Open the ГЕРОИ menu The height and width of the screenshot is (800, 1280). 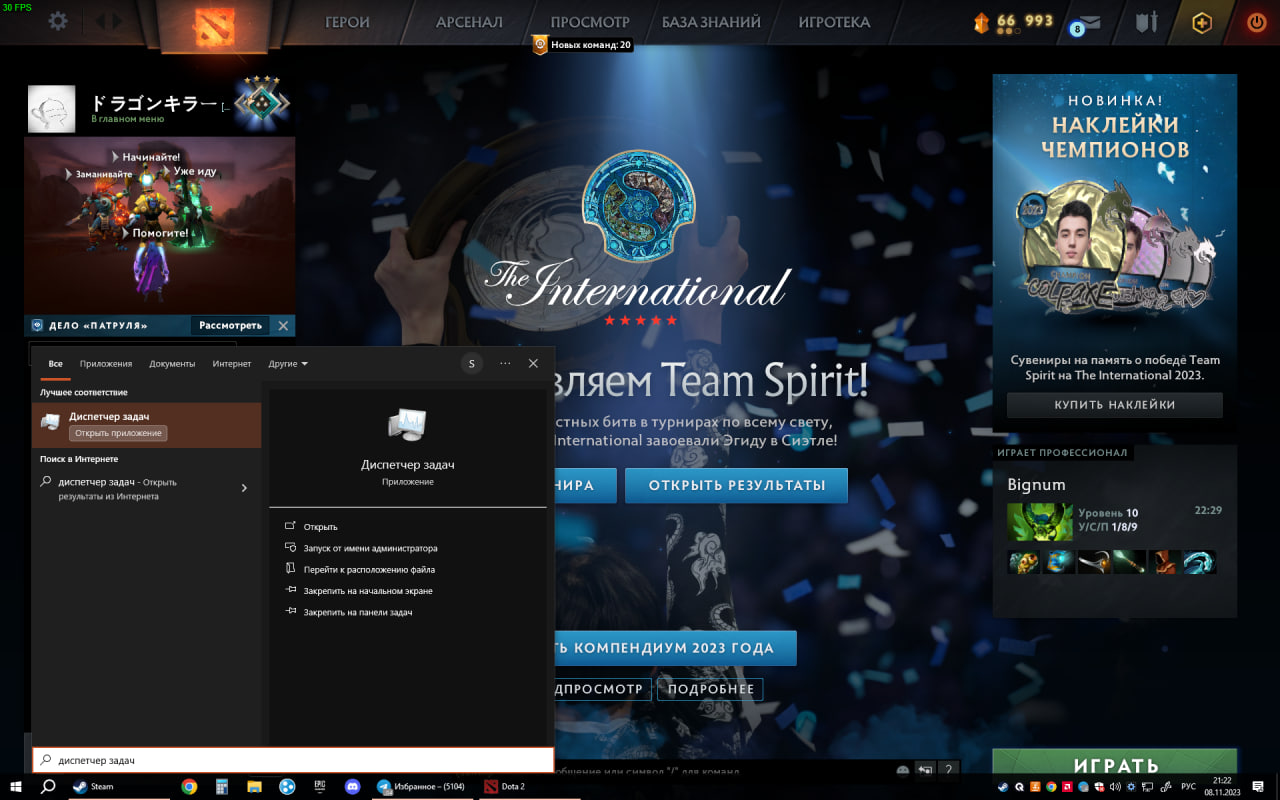tap(347, 22)
